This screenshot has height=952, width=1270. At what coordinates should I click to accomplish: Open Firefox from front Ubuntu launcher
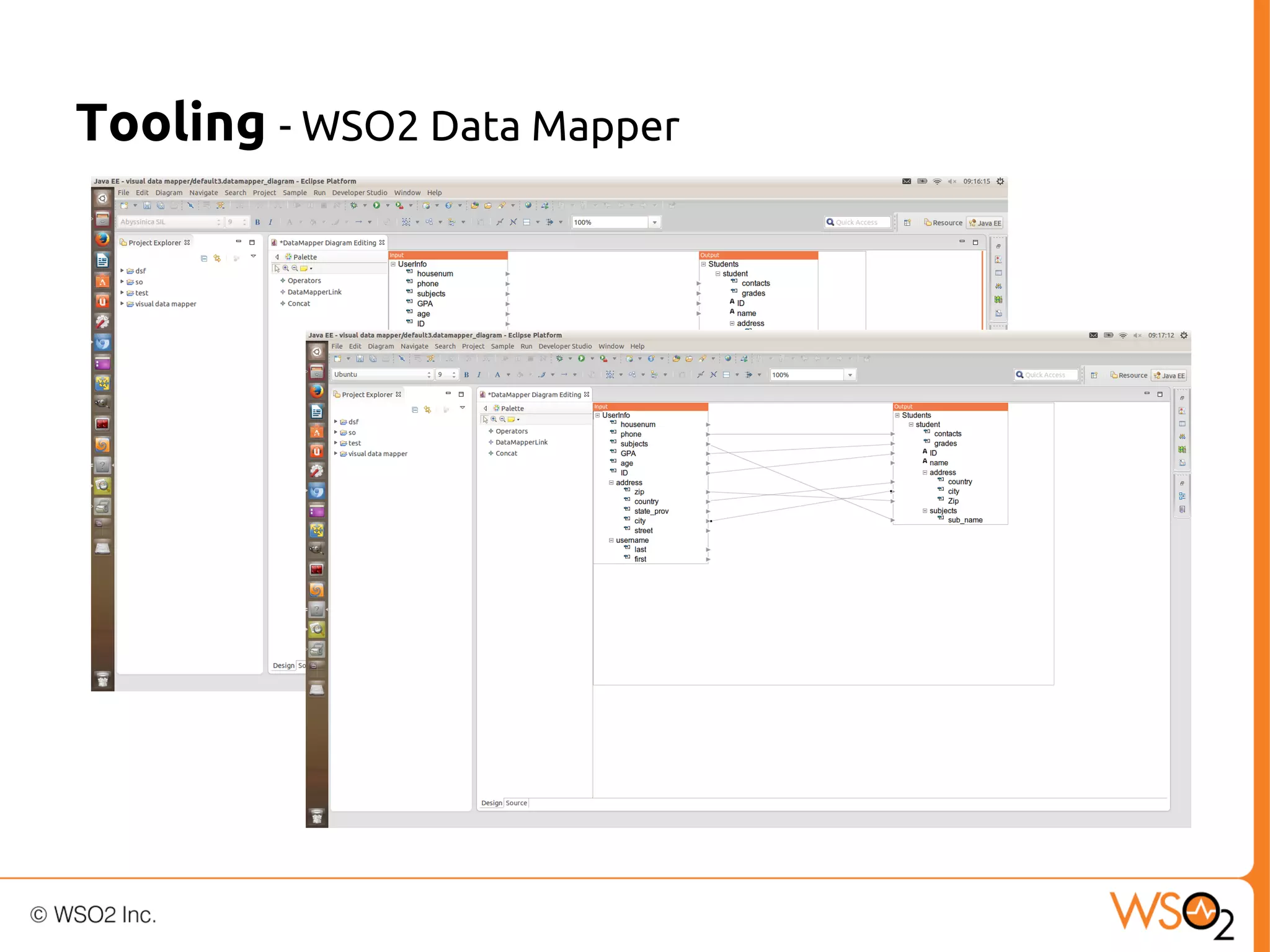point(317,391)
